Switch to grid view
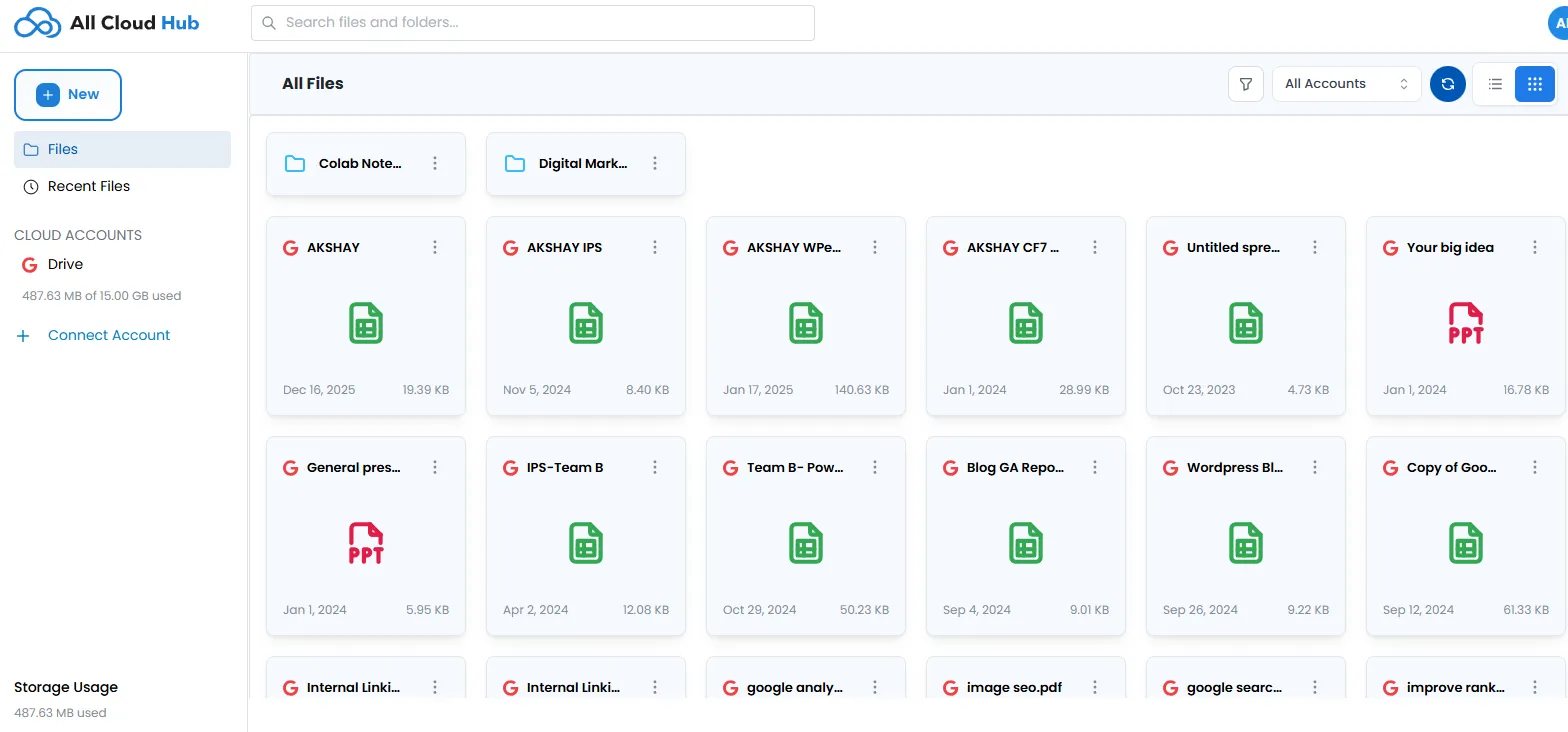Viewport: 1568px width, 732px height. 1534,84
